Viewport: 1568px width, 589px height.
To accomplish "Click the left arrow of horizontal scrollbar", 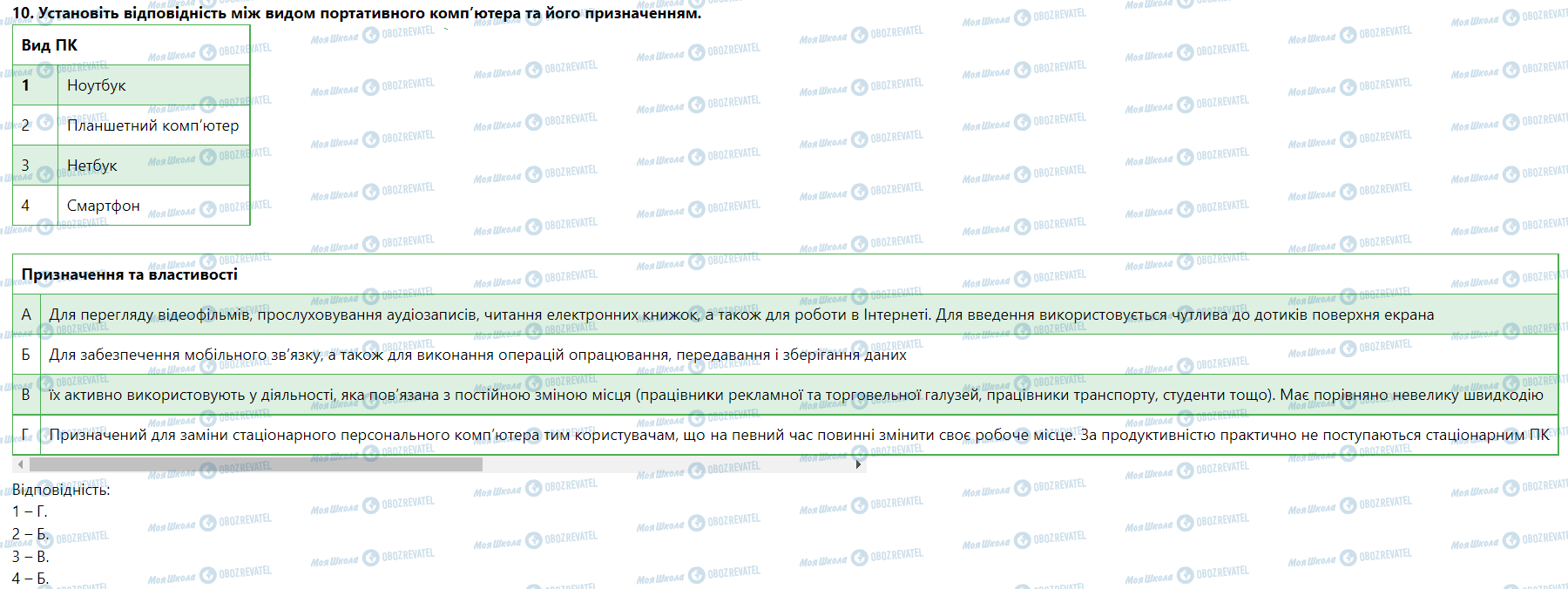I will click(x=20, y=464).
